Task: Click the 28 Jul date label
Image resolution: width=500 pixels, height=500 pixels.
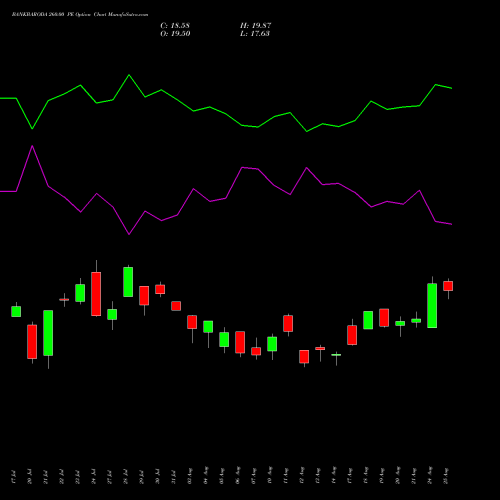Action: pyautogui.click(x=125, y=477)
